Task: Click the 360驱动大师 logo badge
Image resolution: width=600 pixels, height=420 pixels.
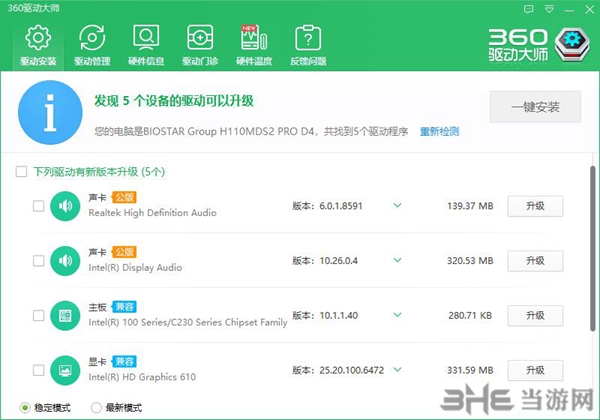Action: click(572, 45)
